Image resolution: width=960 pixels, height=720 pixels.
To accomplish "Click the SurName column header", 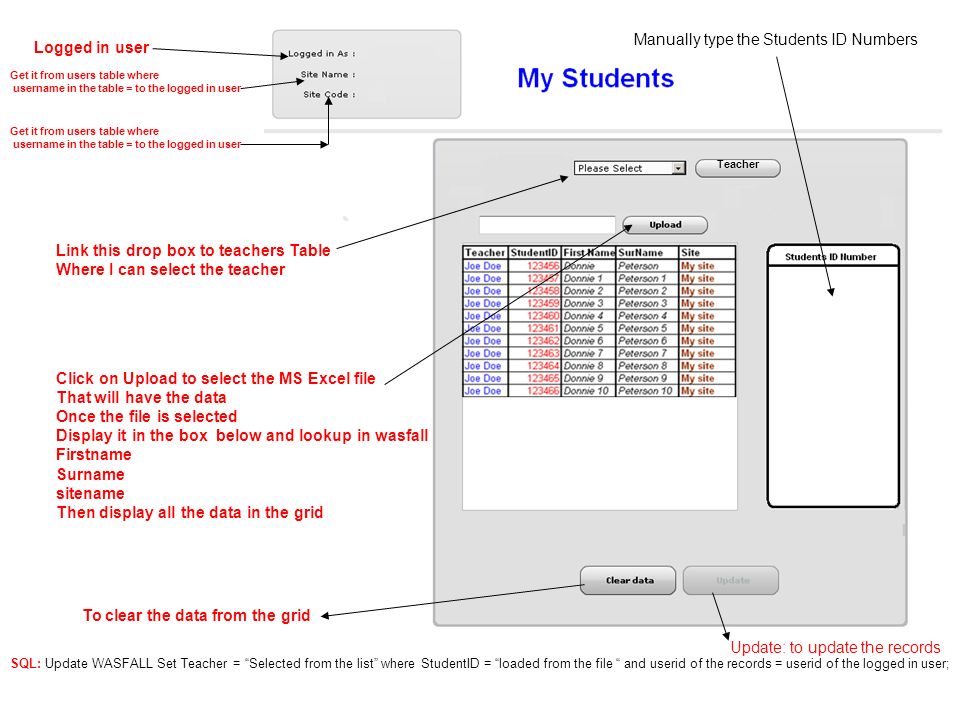I will (x=647, y=252).
